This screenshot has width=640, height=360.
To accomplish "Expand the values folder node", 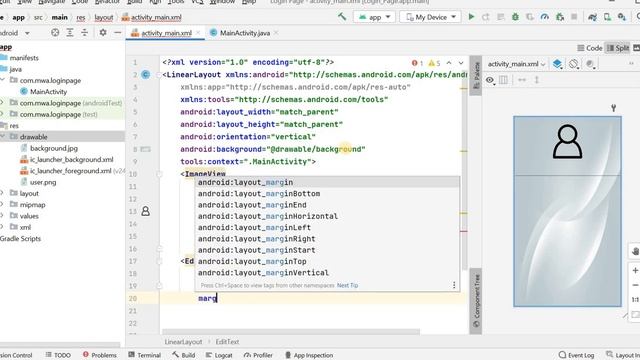I will pyautogui.click(x=3, y=216).
